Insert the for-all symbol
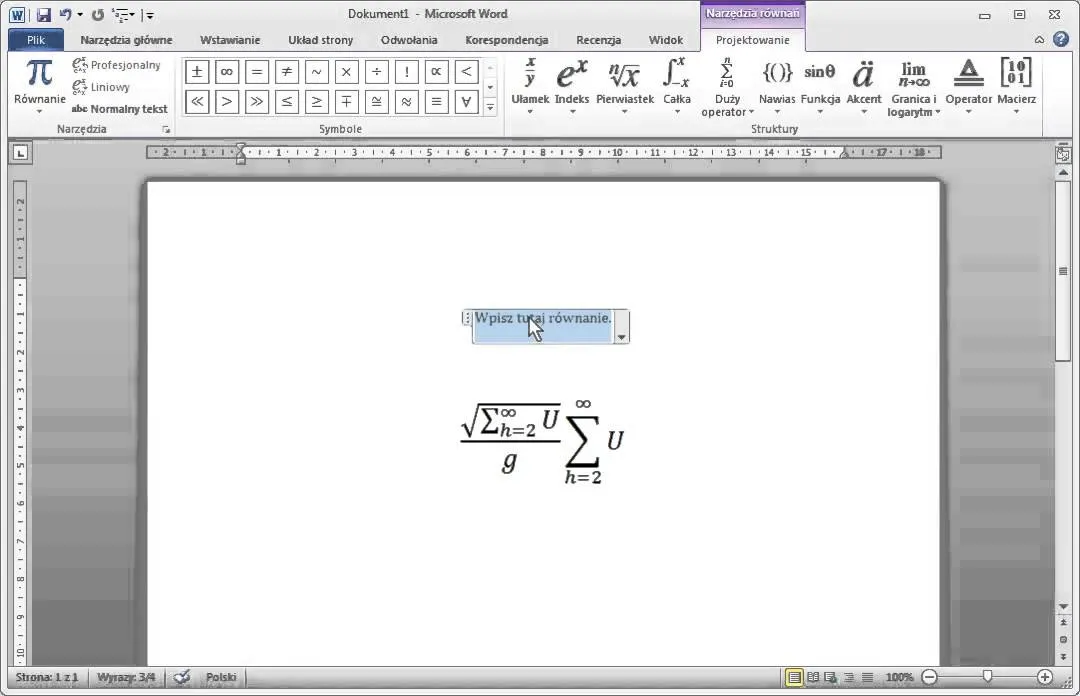Viewport: 1080px width, 696px height. (x=466, y=102)
